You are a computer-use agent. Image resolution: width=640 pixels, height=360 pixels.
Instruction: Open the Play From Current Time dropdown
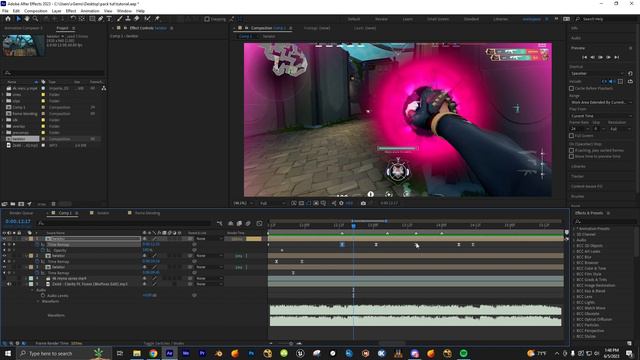click(601, 116)
